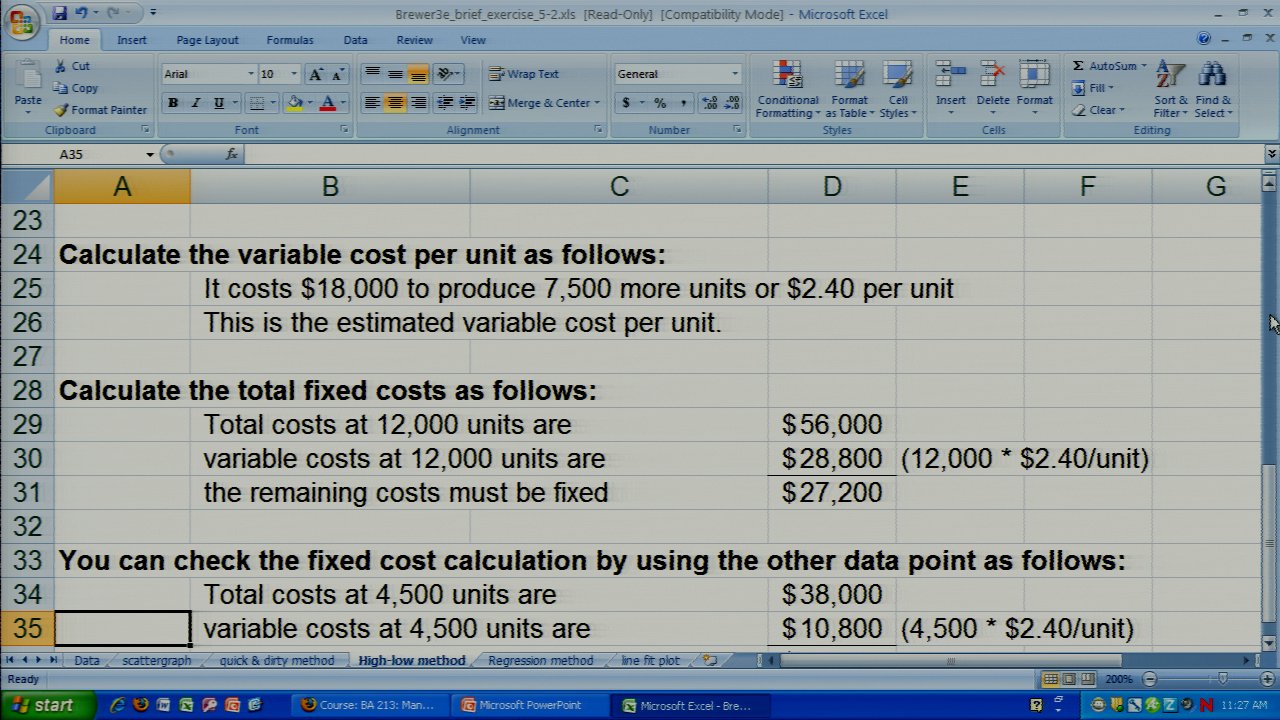Image resolution: width=1280 pixels, height=720 pixels.
Task: Click the Cut scissors icon
Action: [x=61, y=66]
